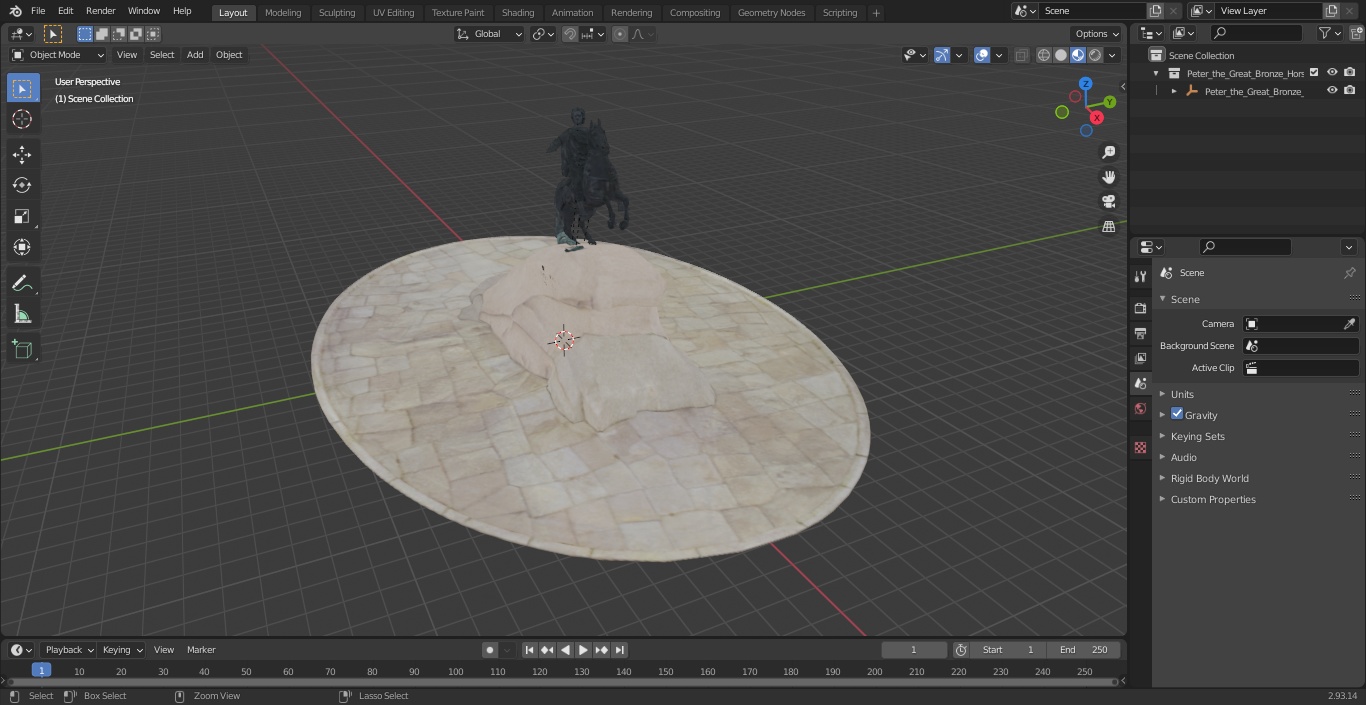Select the Cursor tool in left toolbar

pos(22,119)
